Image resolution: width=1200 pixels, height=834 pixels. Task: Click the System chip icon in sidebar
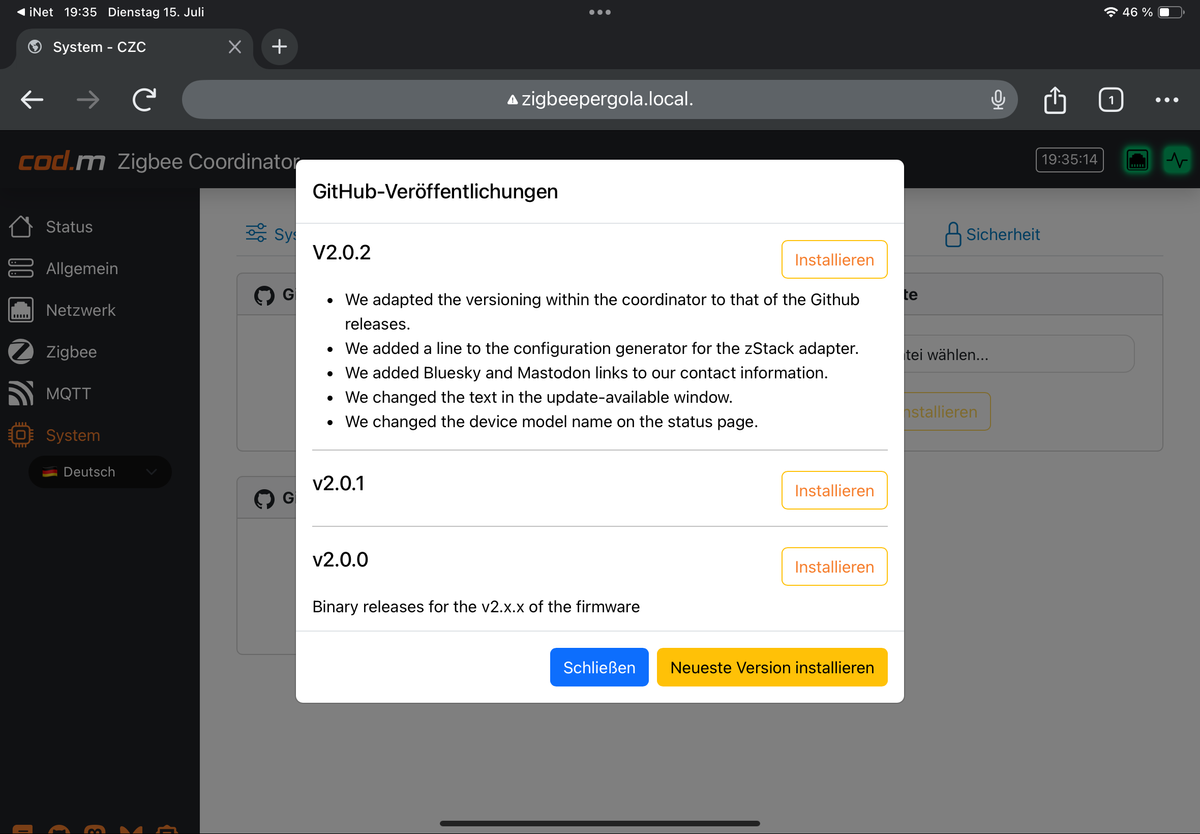pos(21,435)
